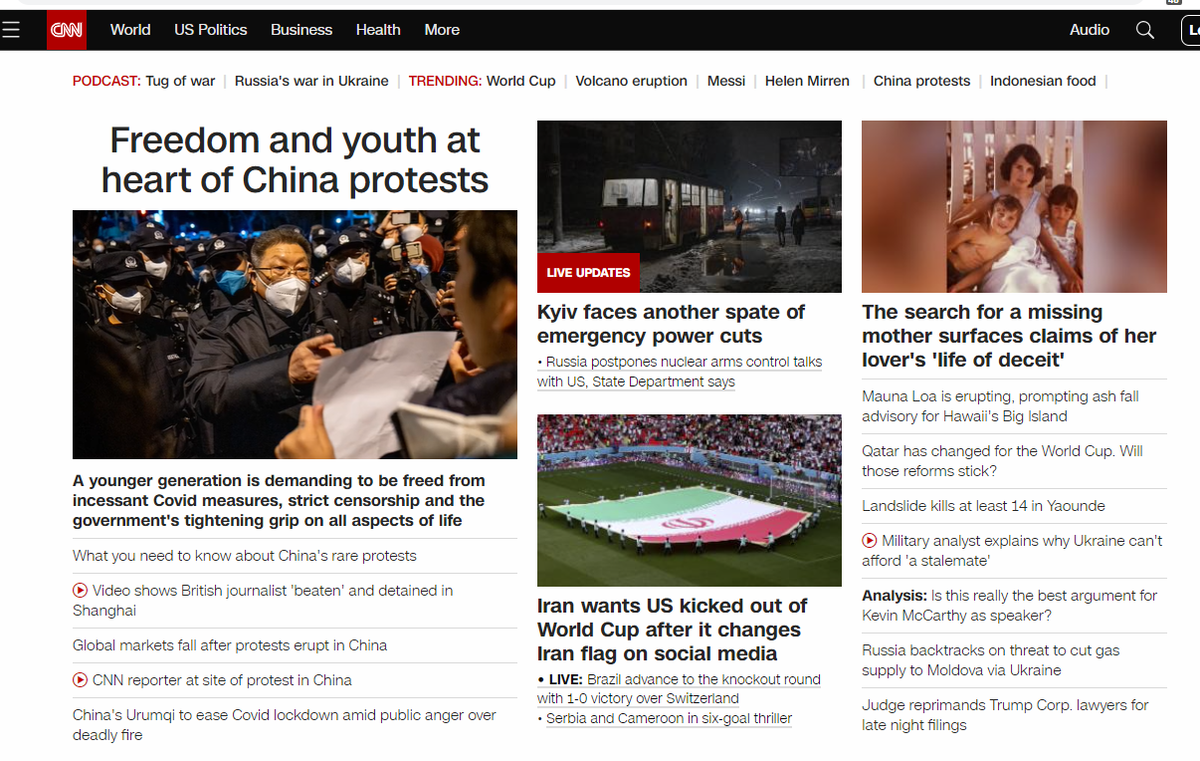Viewport: 1200px width, 761px height.
Task: Click the PODCAST label
Action: 106,81
